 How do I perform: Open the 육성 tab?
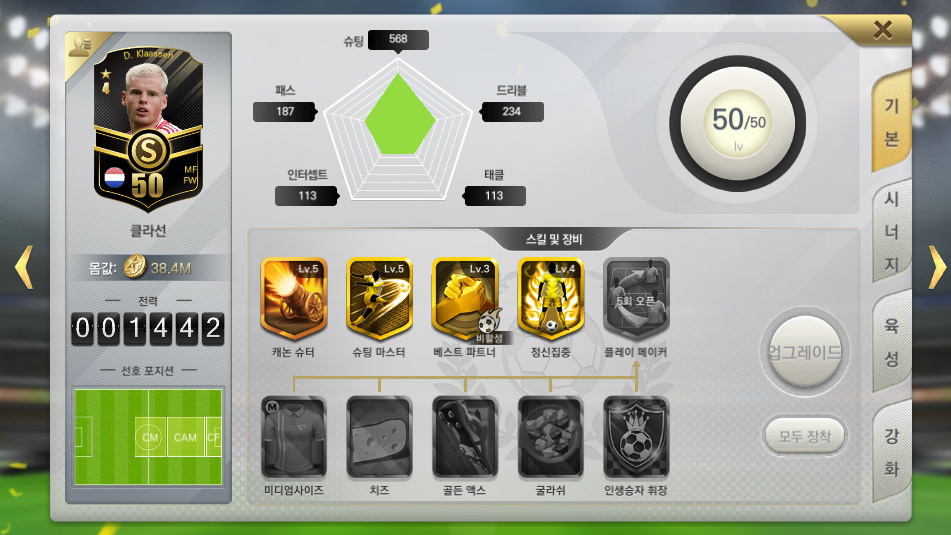click(891, 342)
